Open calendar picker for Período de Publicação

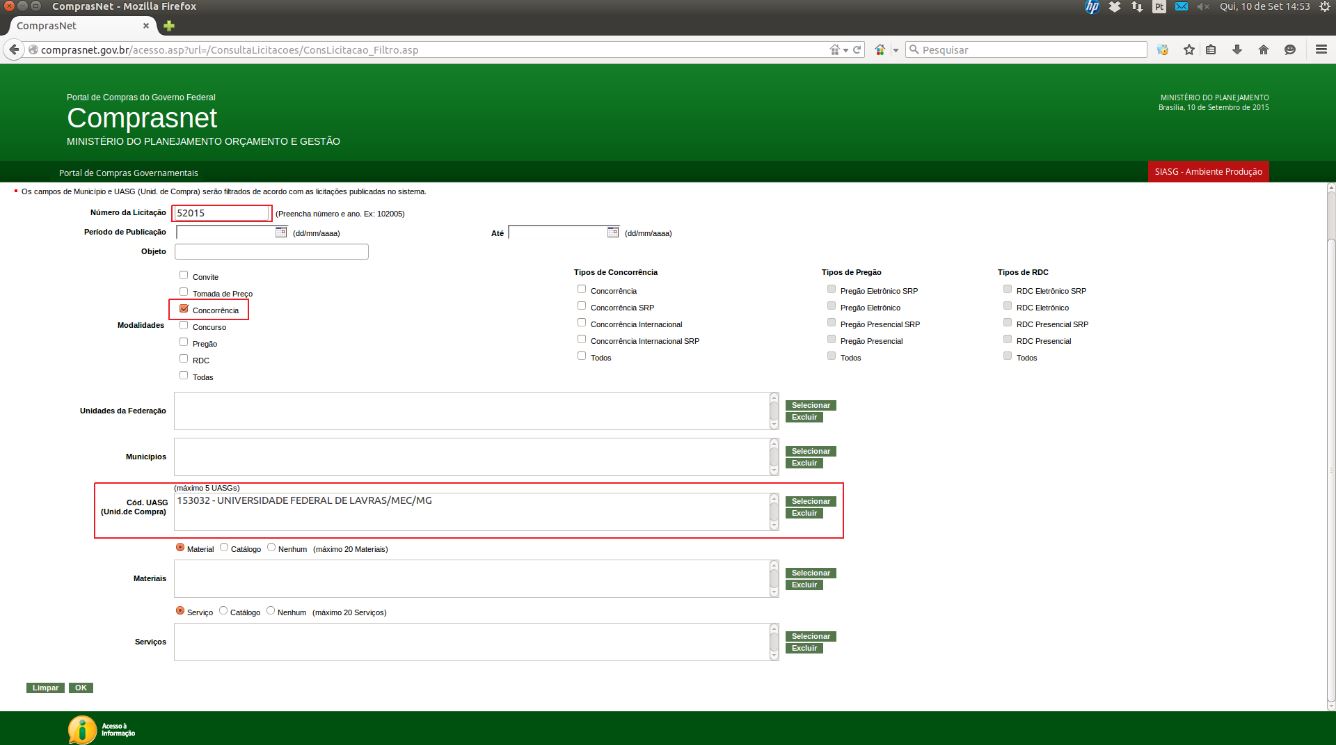281,232
